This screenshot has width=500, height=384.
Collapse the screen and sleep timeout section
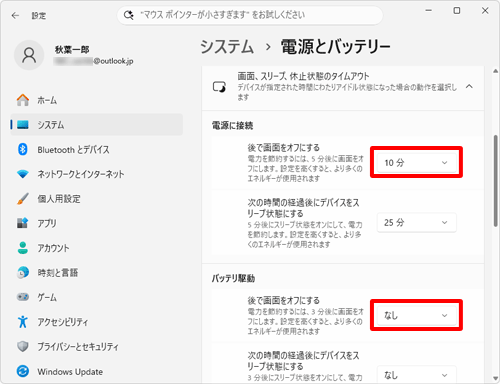point(469,87)
